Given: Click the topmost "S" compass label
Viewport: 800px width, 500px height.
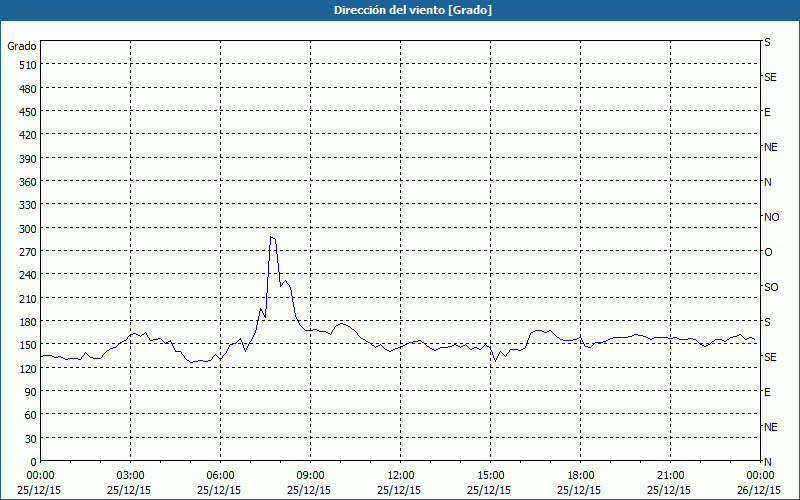Looking at the screenshot, I should 767,42.
